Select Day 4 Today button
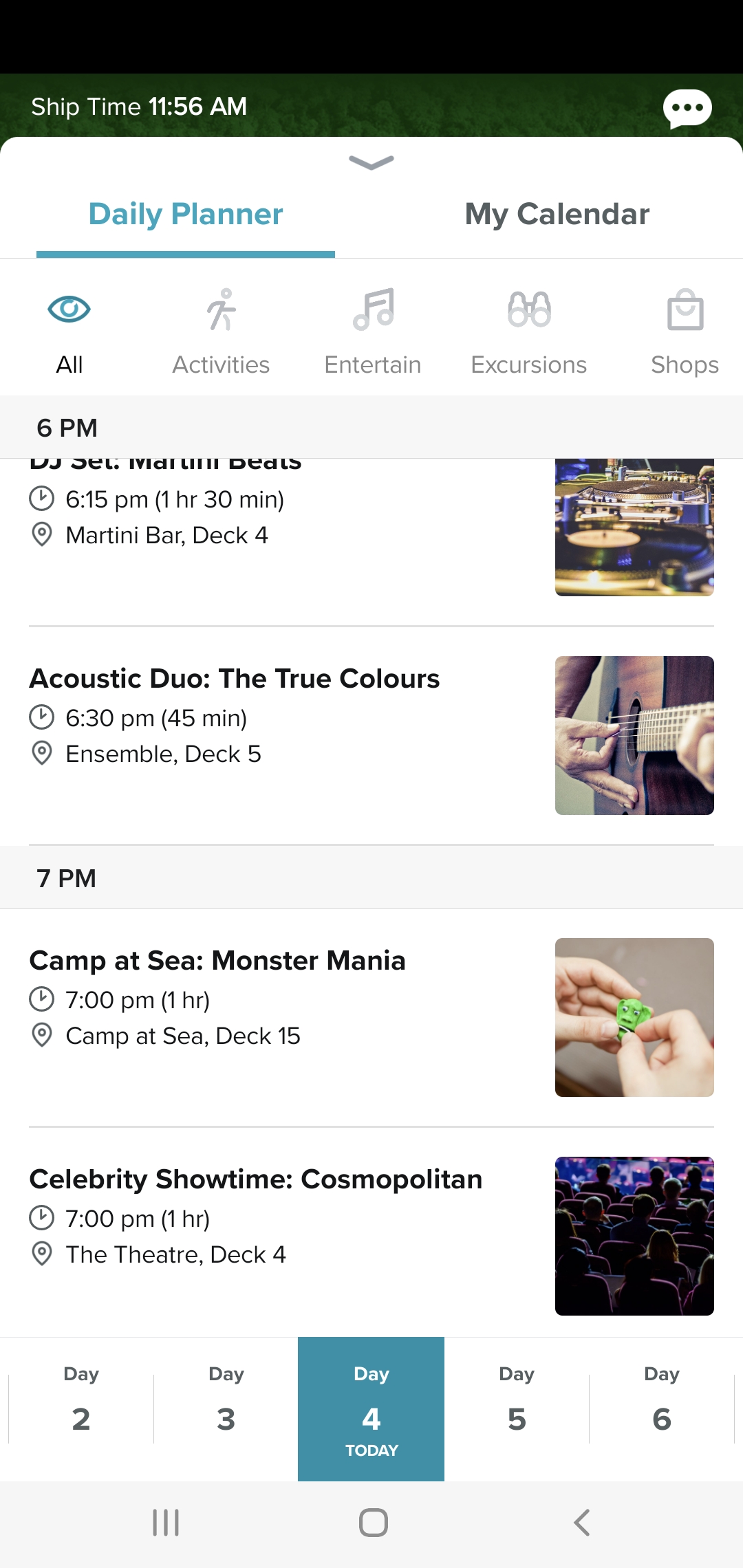 [x=371, y=1408]
